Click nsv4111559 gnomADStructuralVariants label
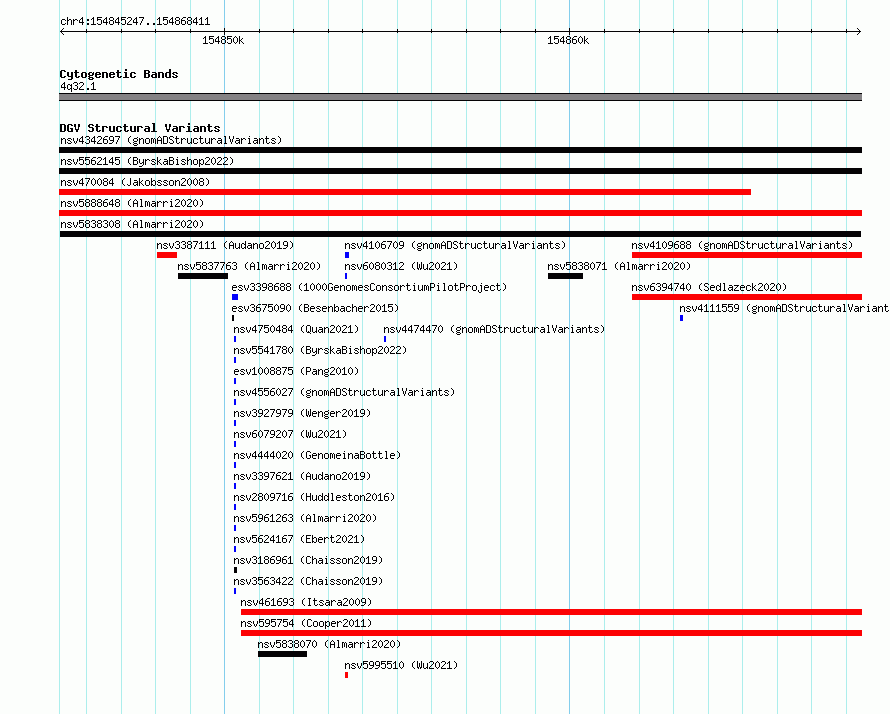This screenshot has height=714, width=890. [784, 308]
